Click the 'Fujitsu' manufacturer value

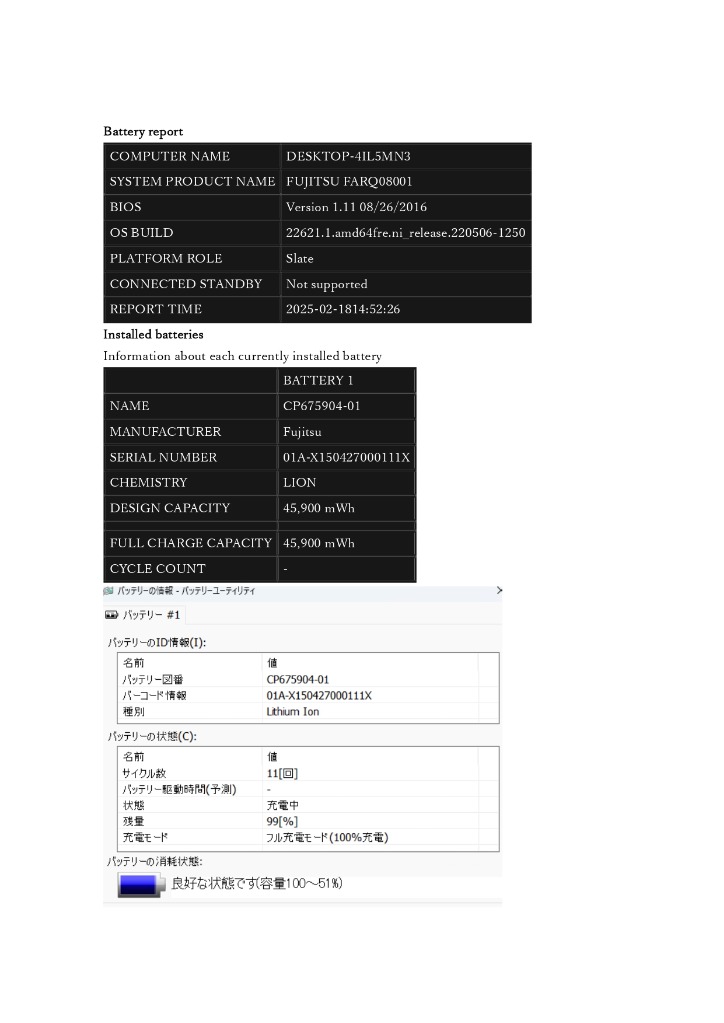pos(302,432)
